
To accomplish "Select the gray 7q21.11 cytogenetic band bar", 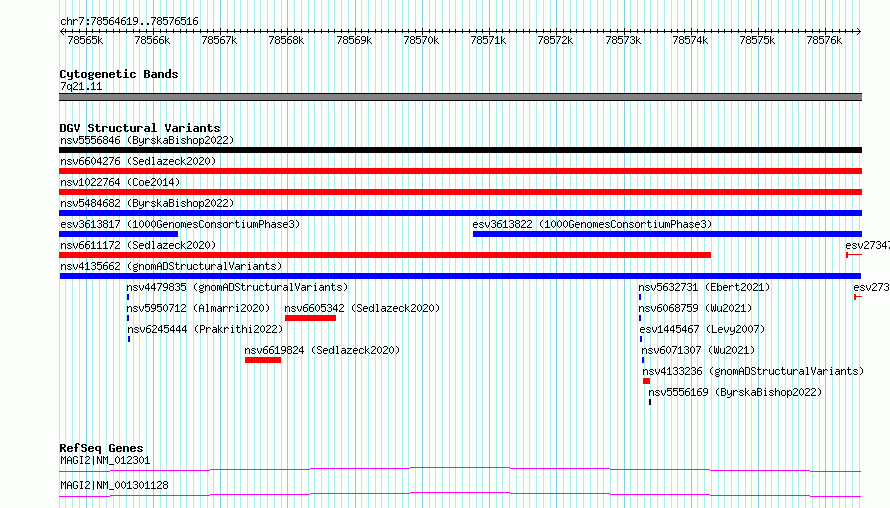I will [460, 97].
